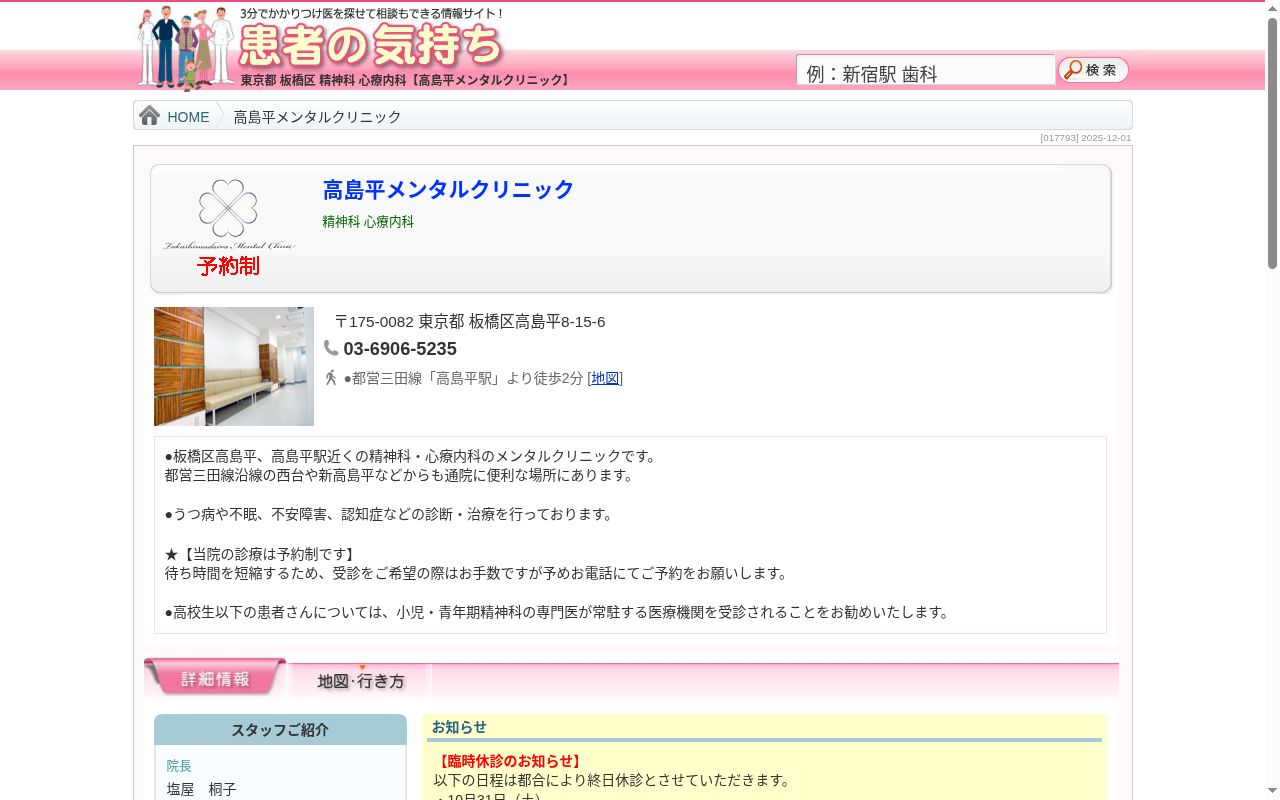This screenshot has width=1280, height=800.
Task: Click the line about うつ病や不眠、不安障害
Action: tap(391, 514)
